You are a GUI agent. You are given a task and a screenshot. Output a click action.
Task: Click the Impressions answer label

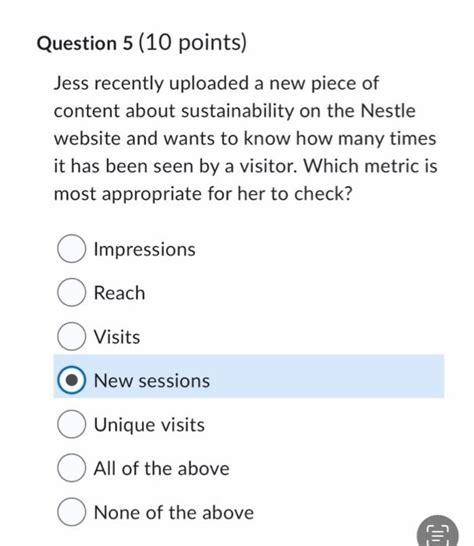145,249
